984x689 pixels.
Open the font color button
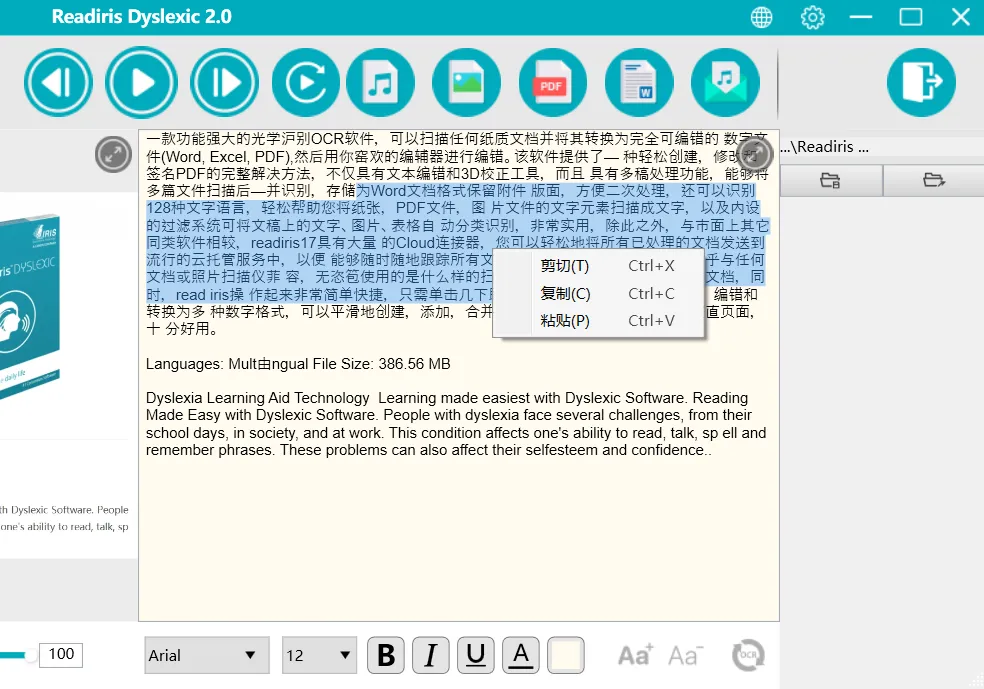click(x=521, y=655)
